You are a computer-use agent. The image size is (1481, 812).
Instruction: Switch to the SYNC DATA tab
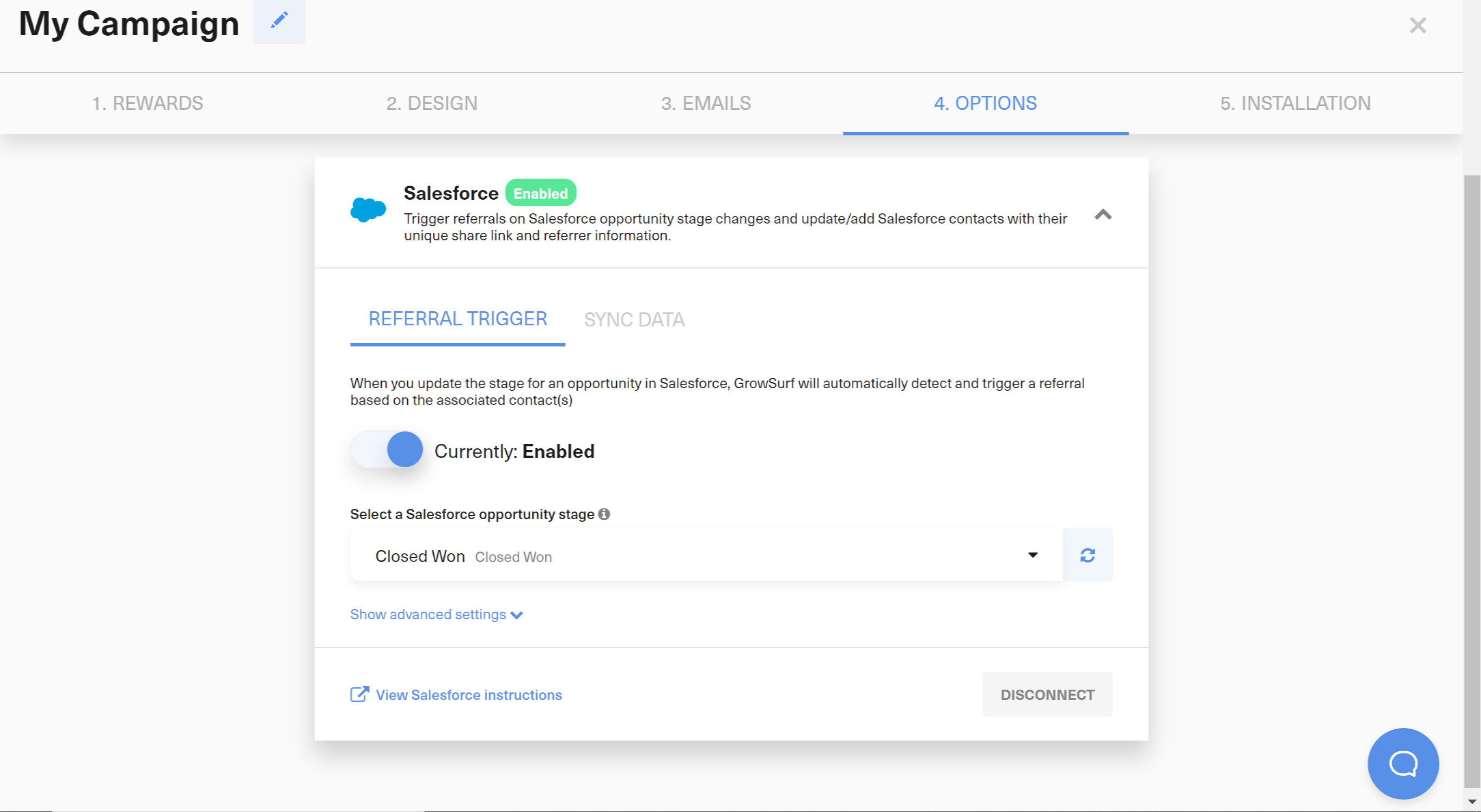tap(634, 319)
